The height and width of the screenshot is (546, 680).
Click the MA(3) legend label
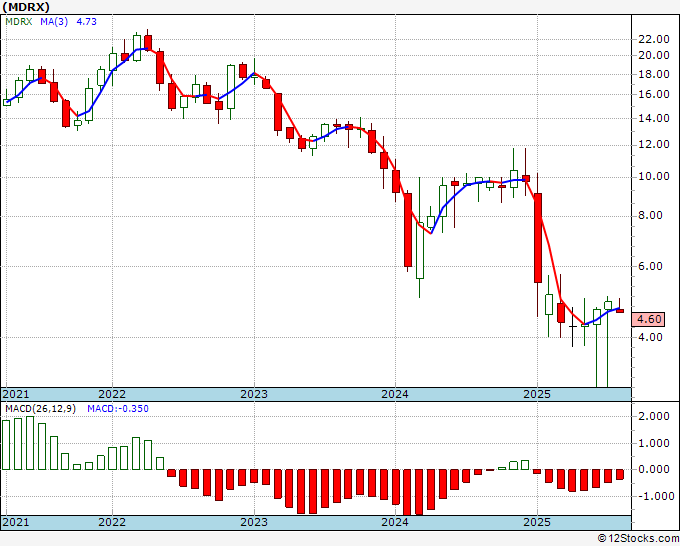coord(54,22)
